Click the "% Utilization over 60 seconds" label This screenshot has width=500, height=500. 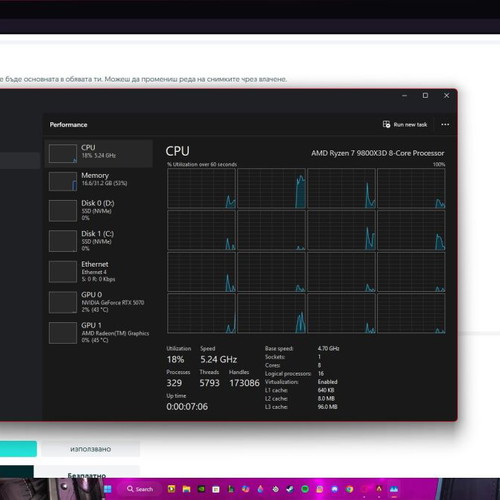[202, 164]
